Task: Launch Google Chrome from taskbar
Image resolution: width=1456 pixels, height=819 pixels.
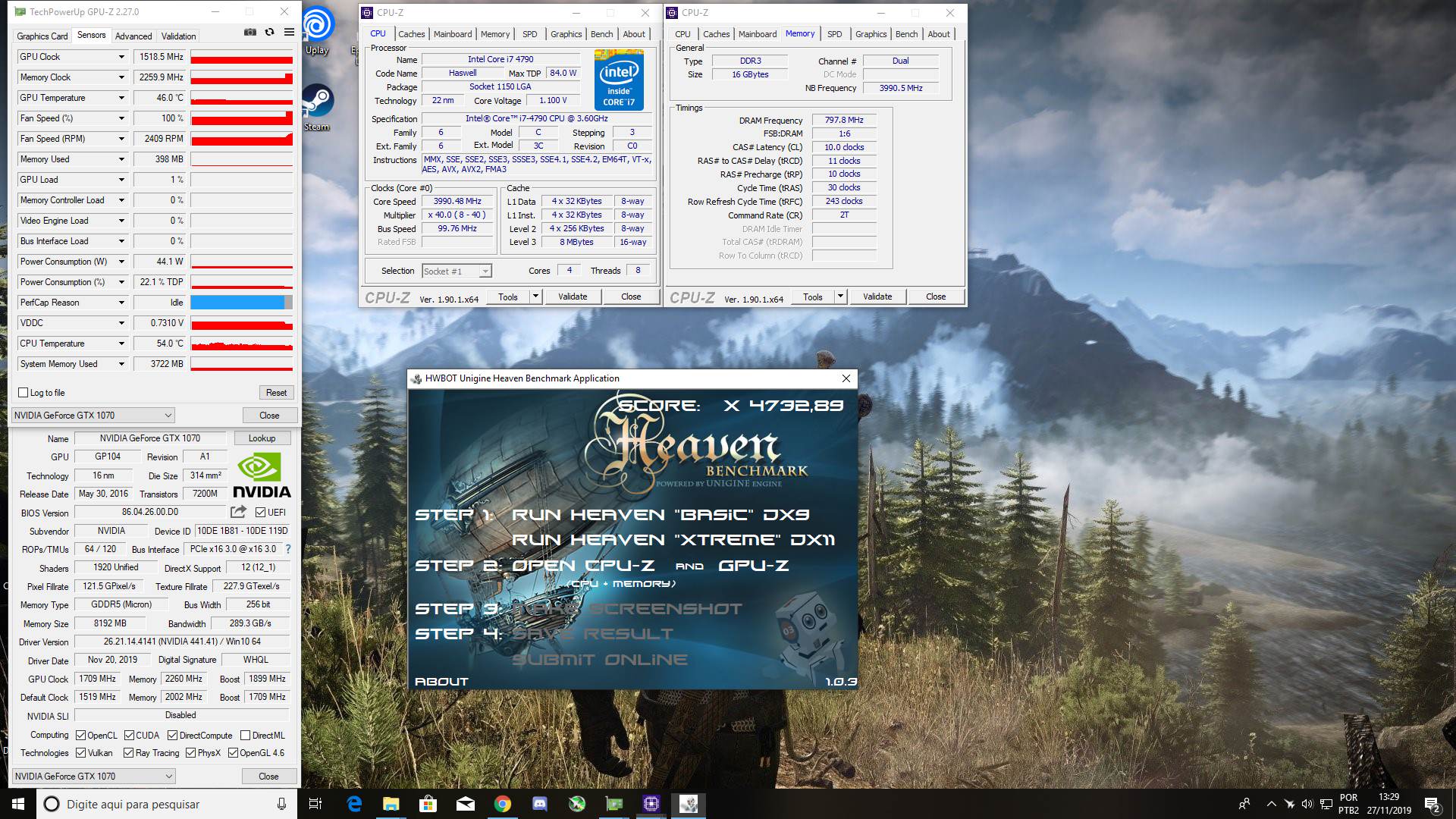Action: pos(503,804)
